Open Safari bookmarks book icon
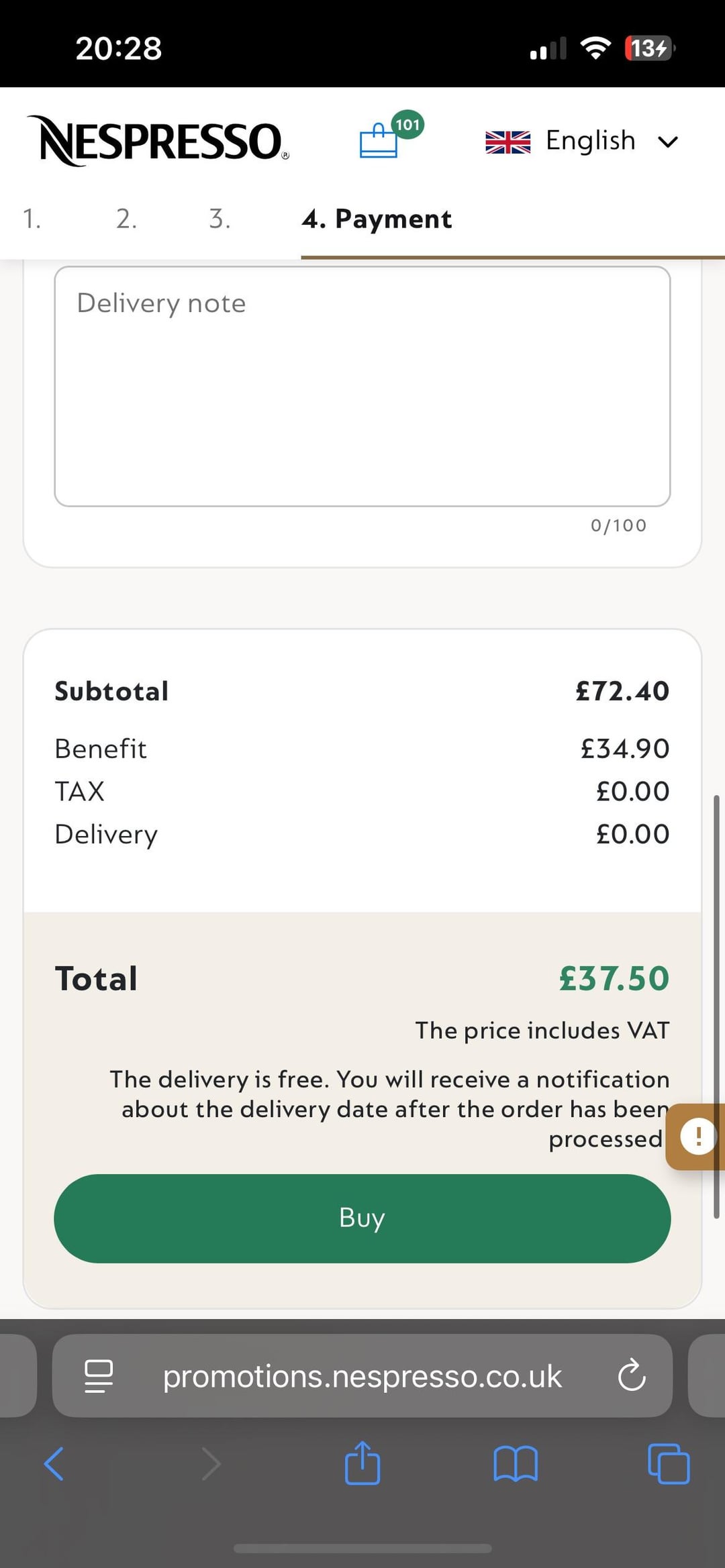Image resolution: width=725 pixels, height=1568 pixels. [515, 1463]
